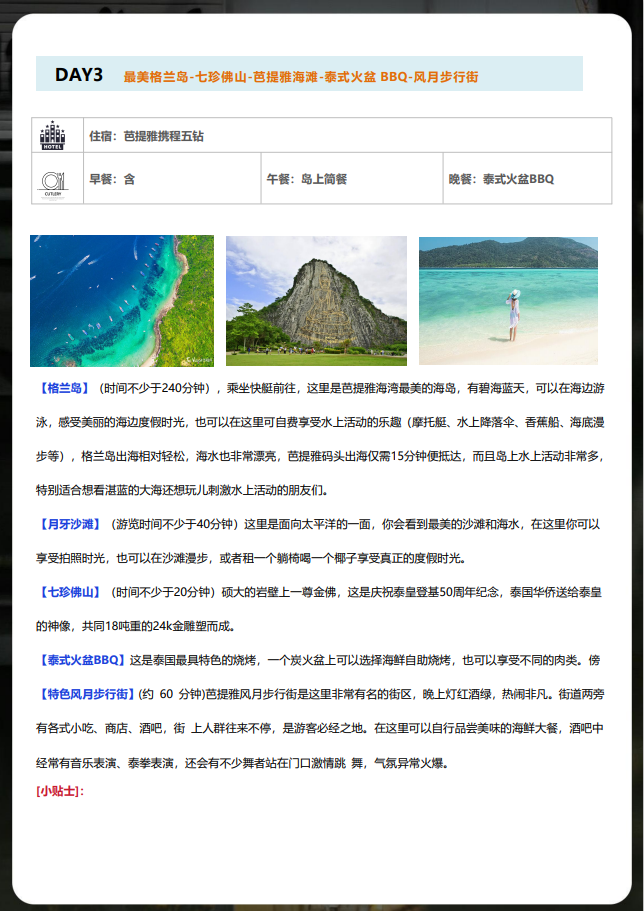Click the 晚餐：泰式火盆BBQ cell

coord(501,179)
